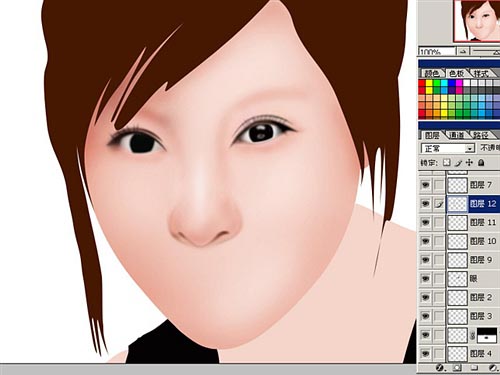Open the blend mode dropdown showing 正常
Viewport: 500px width, 375px height.
448,148
